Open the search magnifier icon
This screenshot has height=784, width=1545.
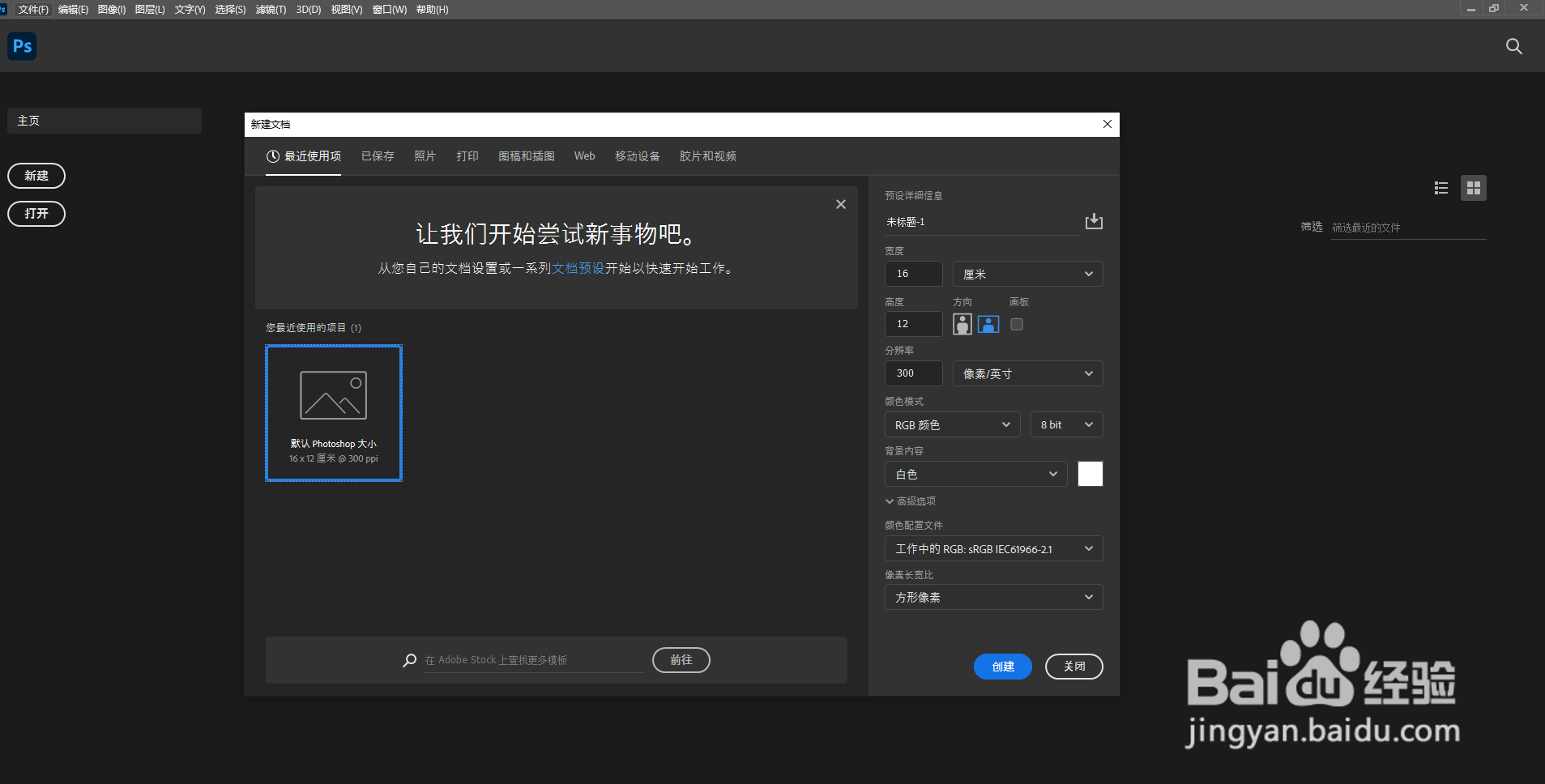(x=1513, y=46)
